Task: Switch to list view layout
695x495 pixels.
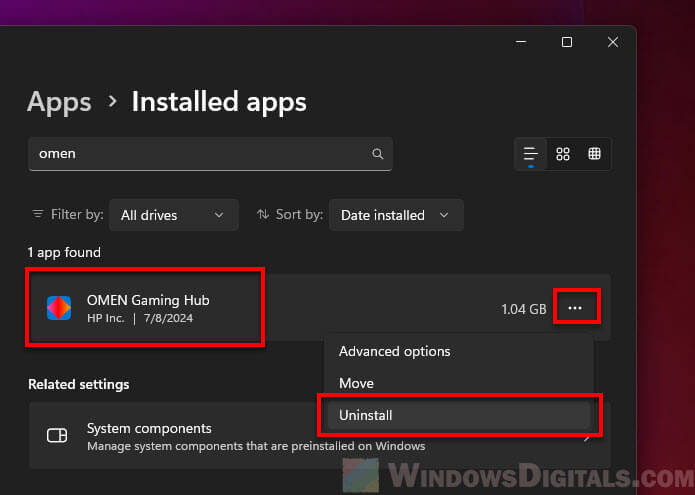Action: (531, 154)
